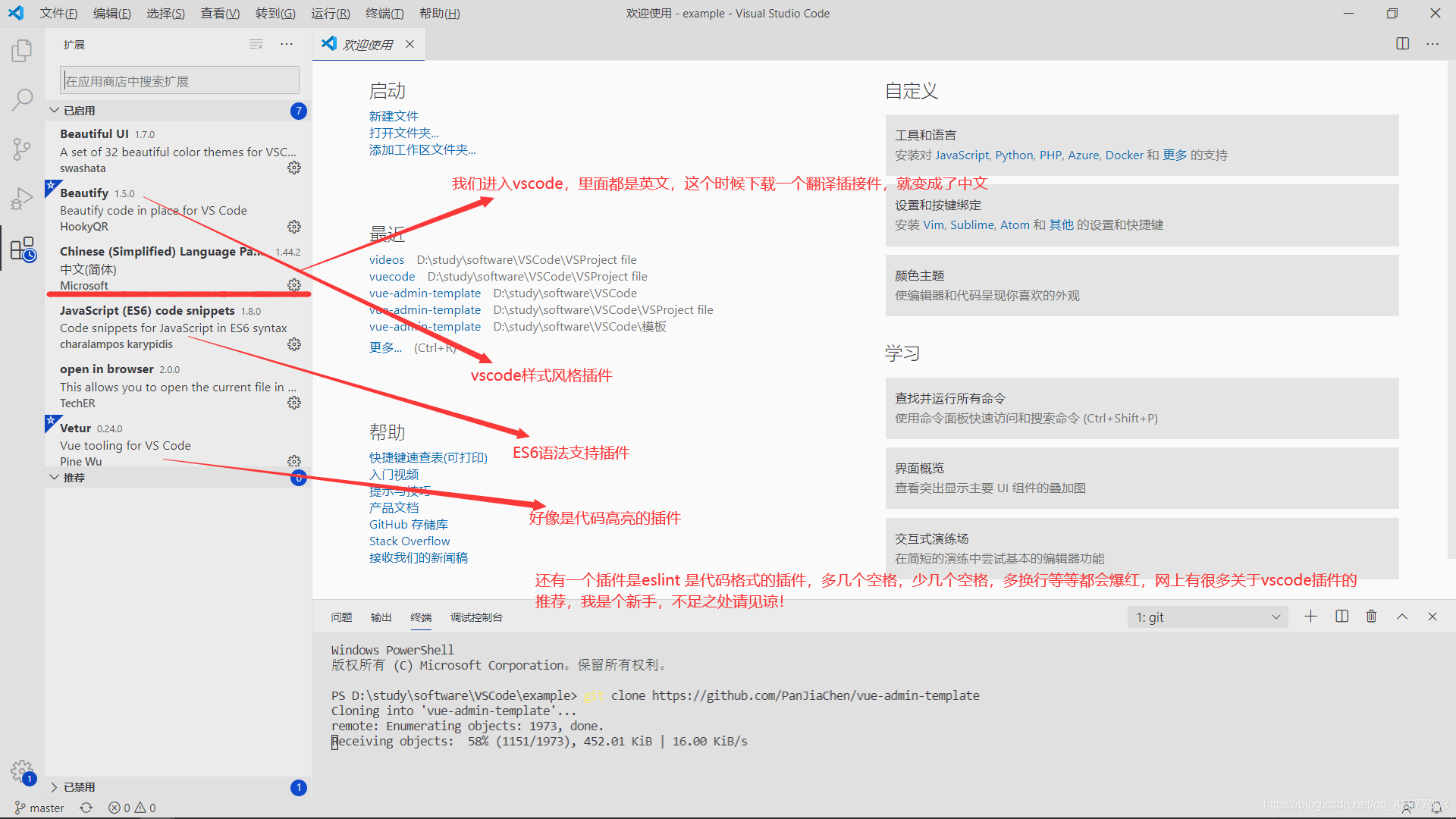Click the sync changes icon in status bar

[86, 808]
